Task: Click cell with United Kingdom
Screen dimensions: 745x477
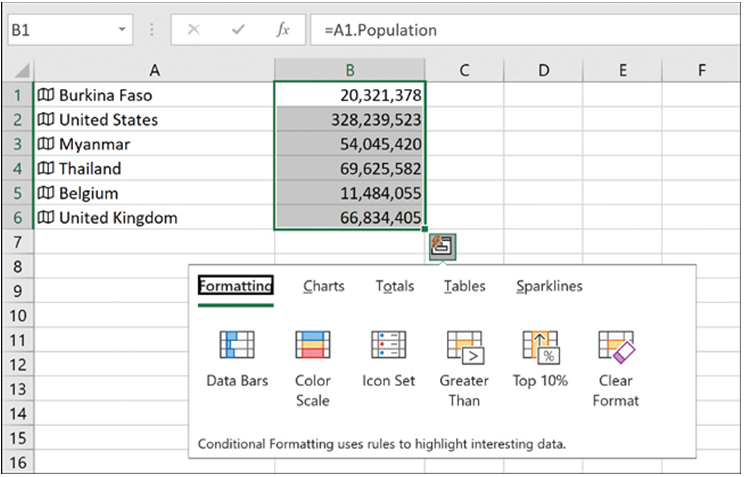Action: tap(154, 217)
